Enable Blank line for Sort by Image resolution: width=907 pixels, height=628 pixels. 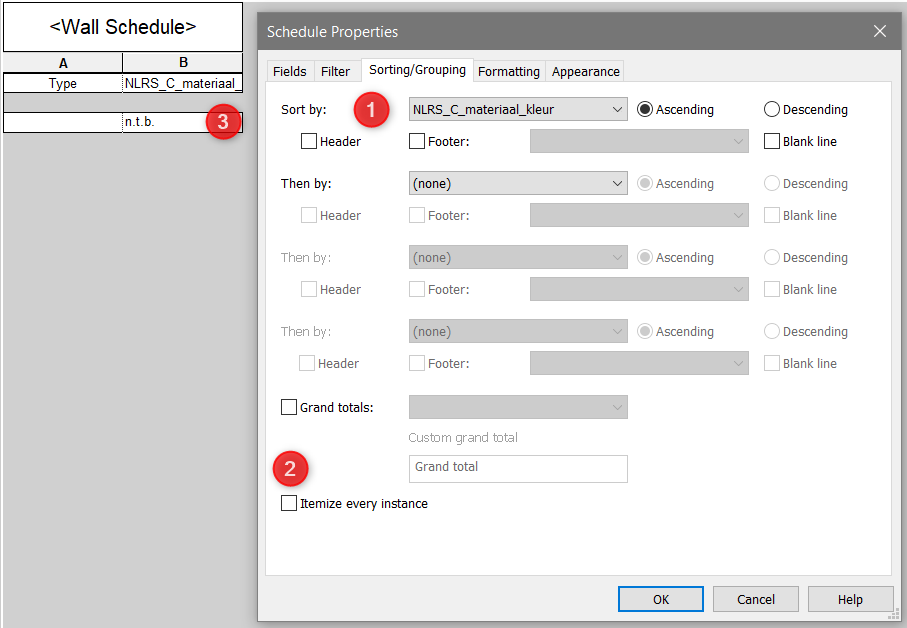coord(772,142)
